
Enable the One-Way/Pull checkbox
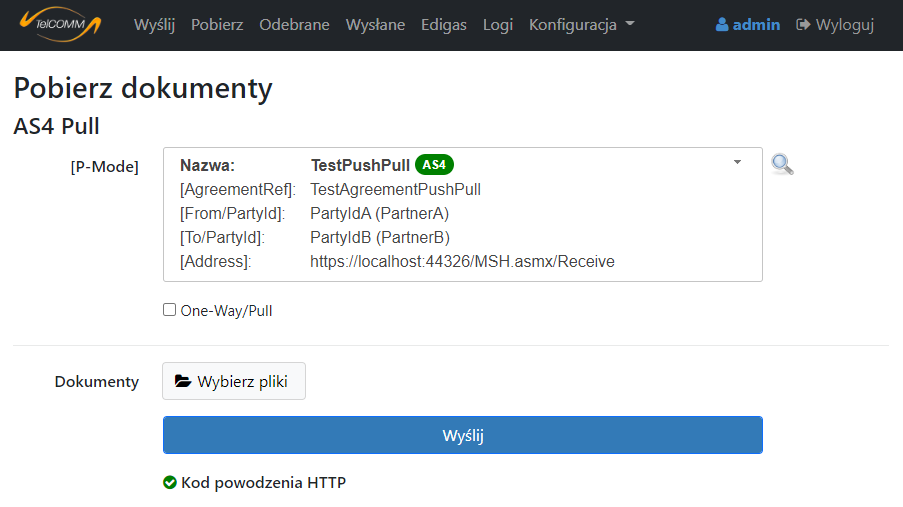coord(170,310)
